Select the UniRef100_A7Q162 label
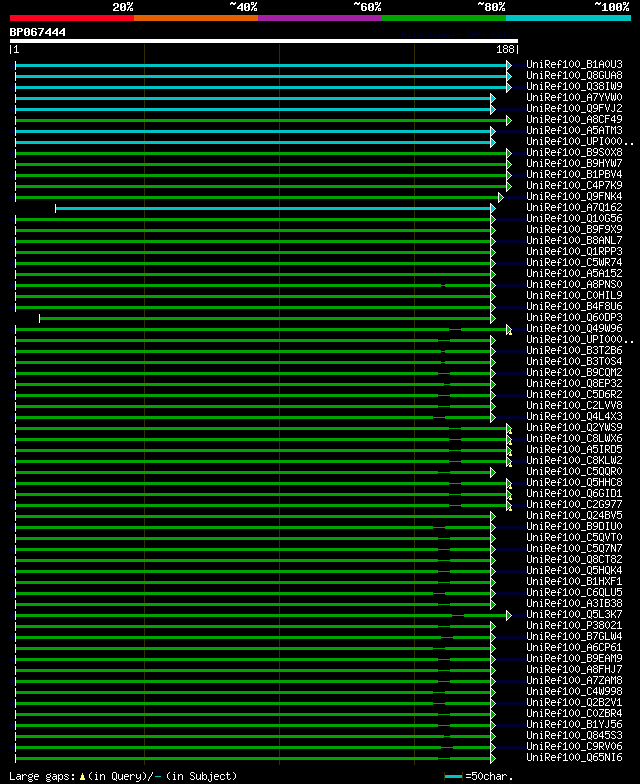 pos(574,208)
